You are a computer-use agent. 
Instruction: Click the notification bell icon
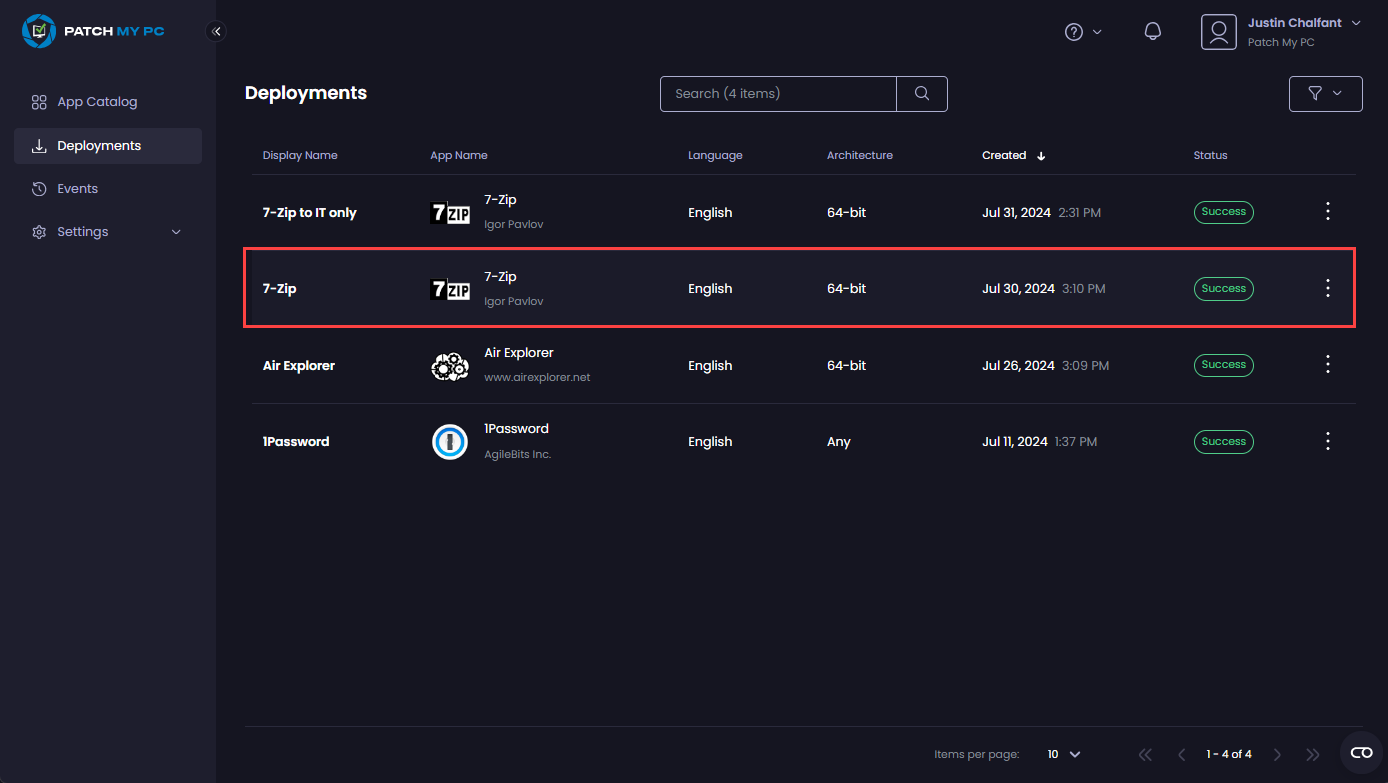pos(1152,32)
